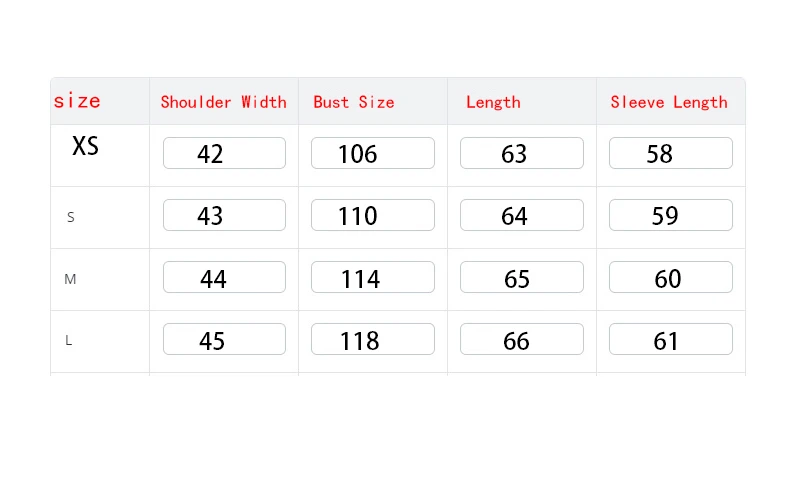The image size is (800, 497).
Task: Click the 'Shoulder Width' column header
Action: (x=223, y=102)
